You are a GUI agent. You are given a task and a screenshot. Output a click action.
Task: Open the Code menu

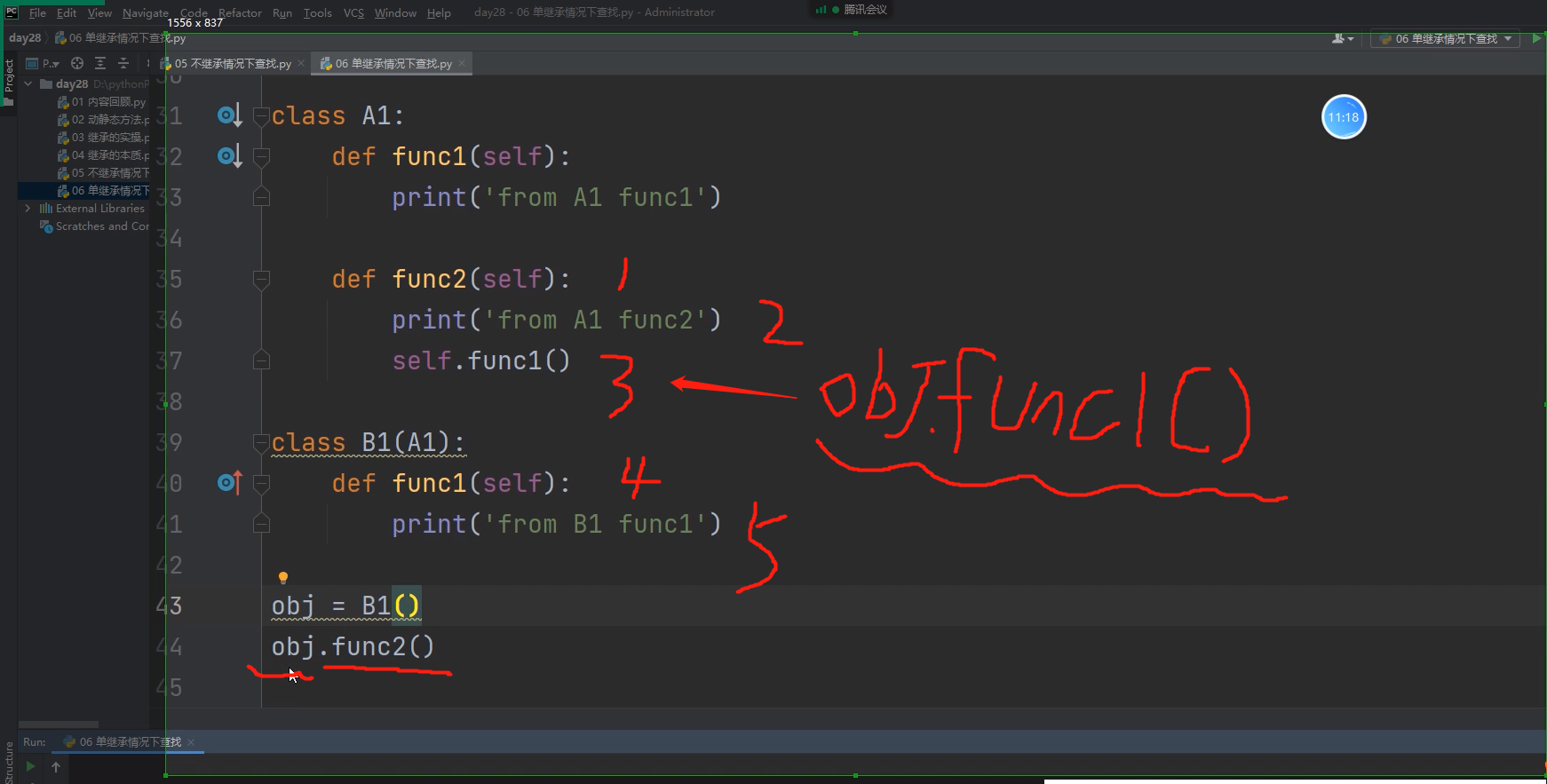pos(194,12)
